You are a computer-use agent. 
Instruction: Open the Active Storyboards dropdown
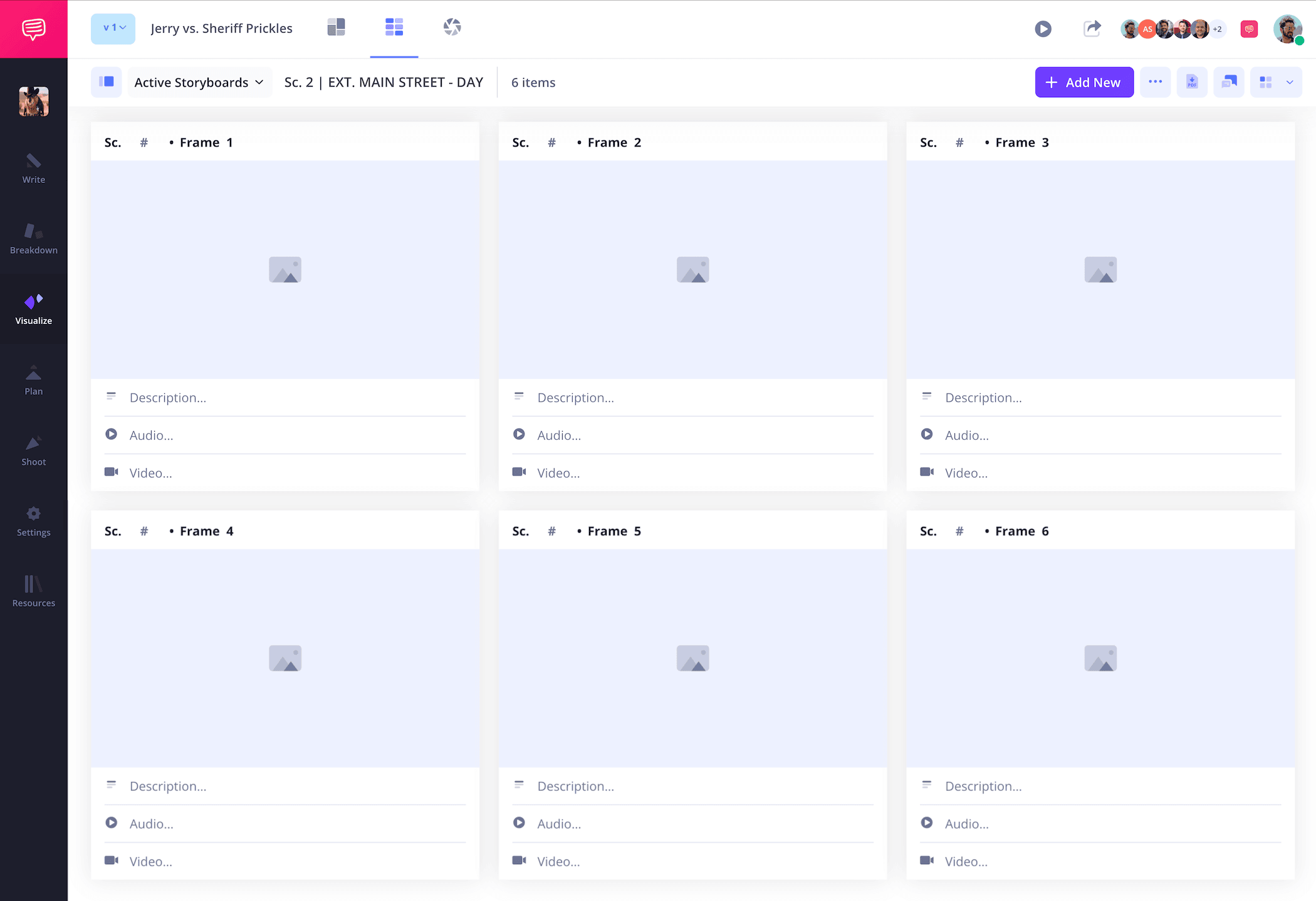199,82
